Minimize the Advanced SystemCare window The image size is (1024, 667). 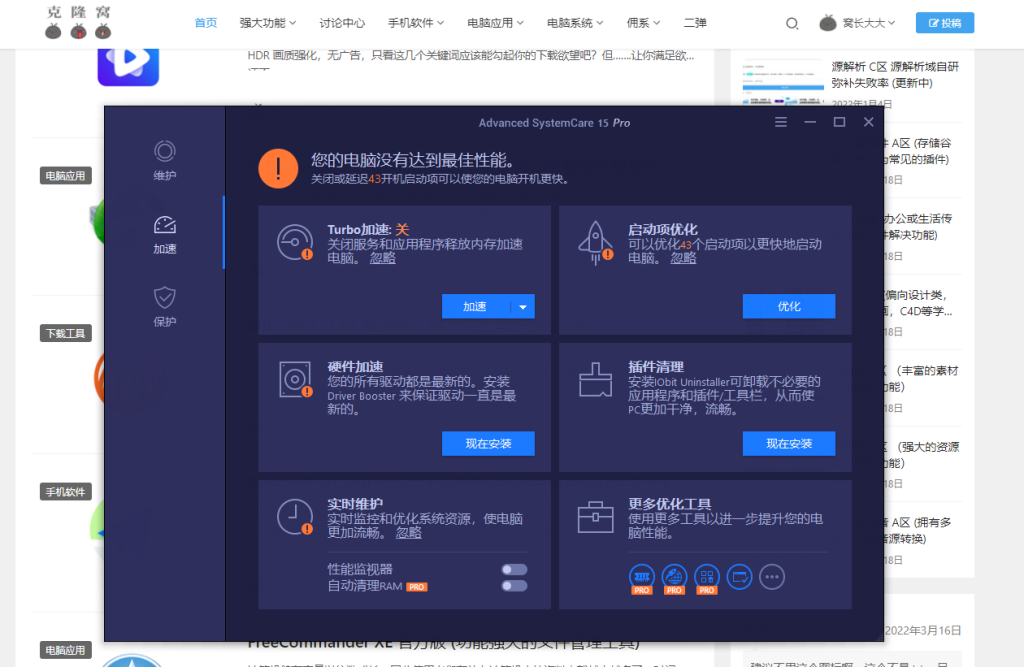pos(810,122)
